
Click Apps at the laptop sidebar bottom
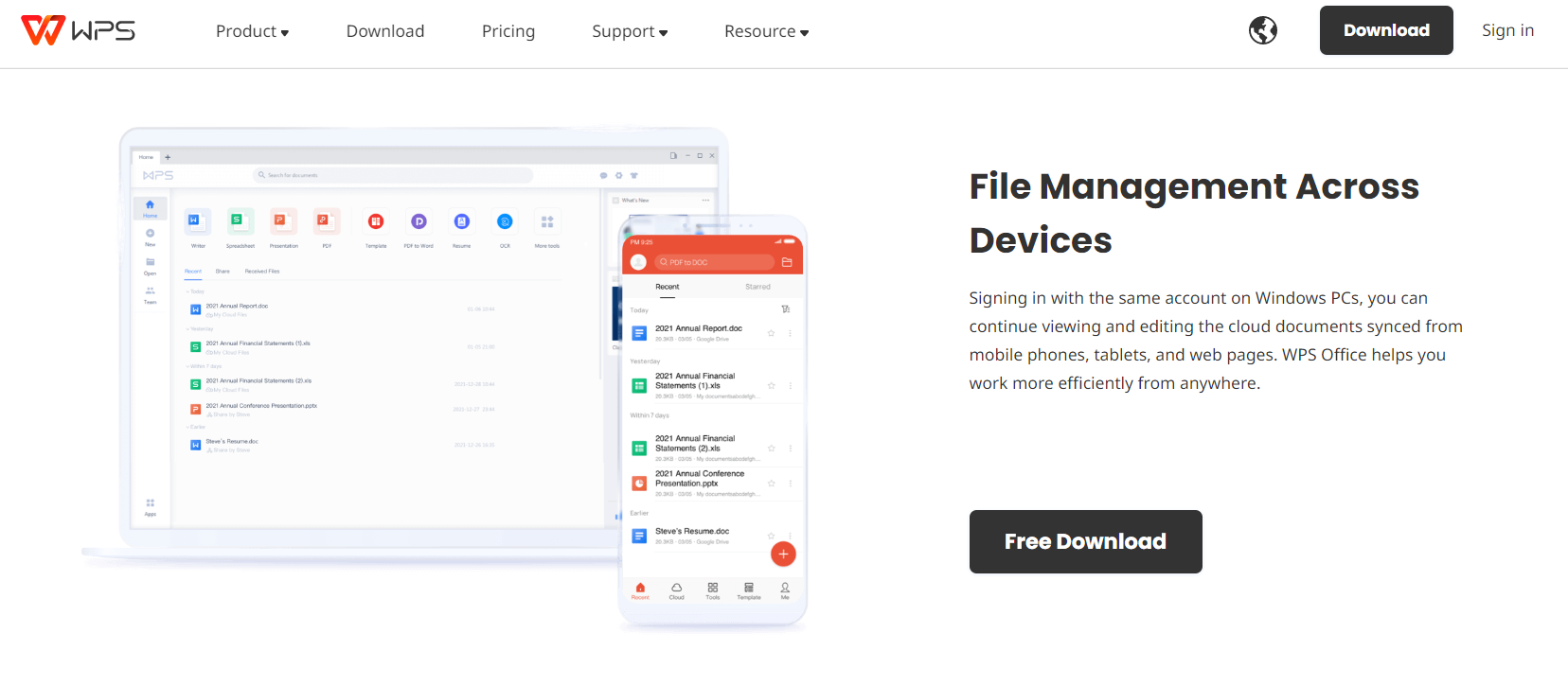coord(150,507)
